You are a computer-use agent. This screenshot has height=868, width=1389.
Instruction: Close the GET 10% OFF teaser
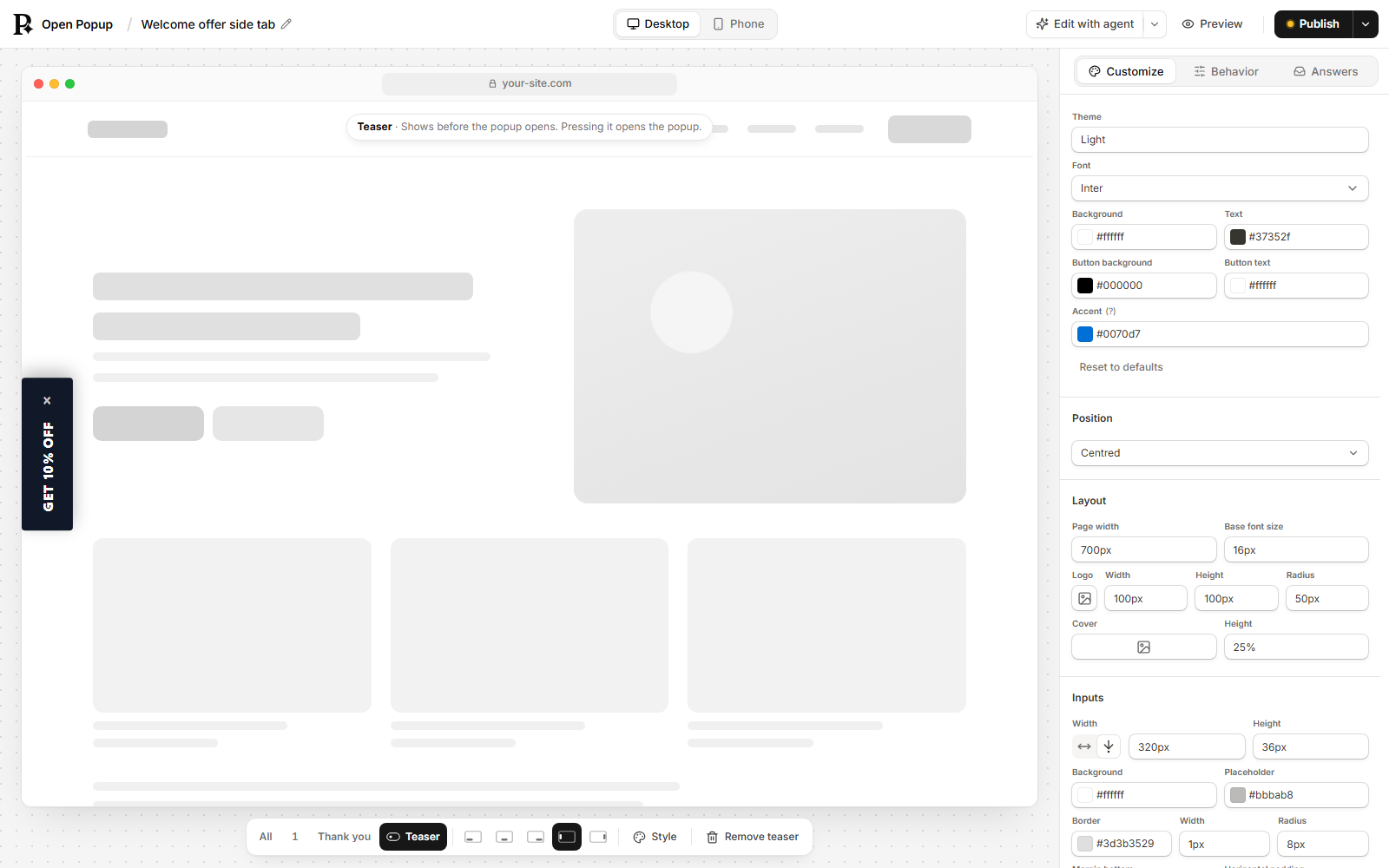(x=47, y=400)
